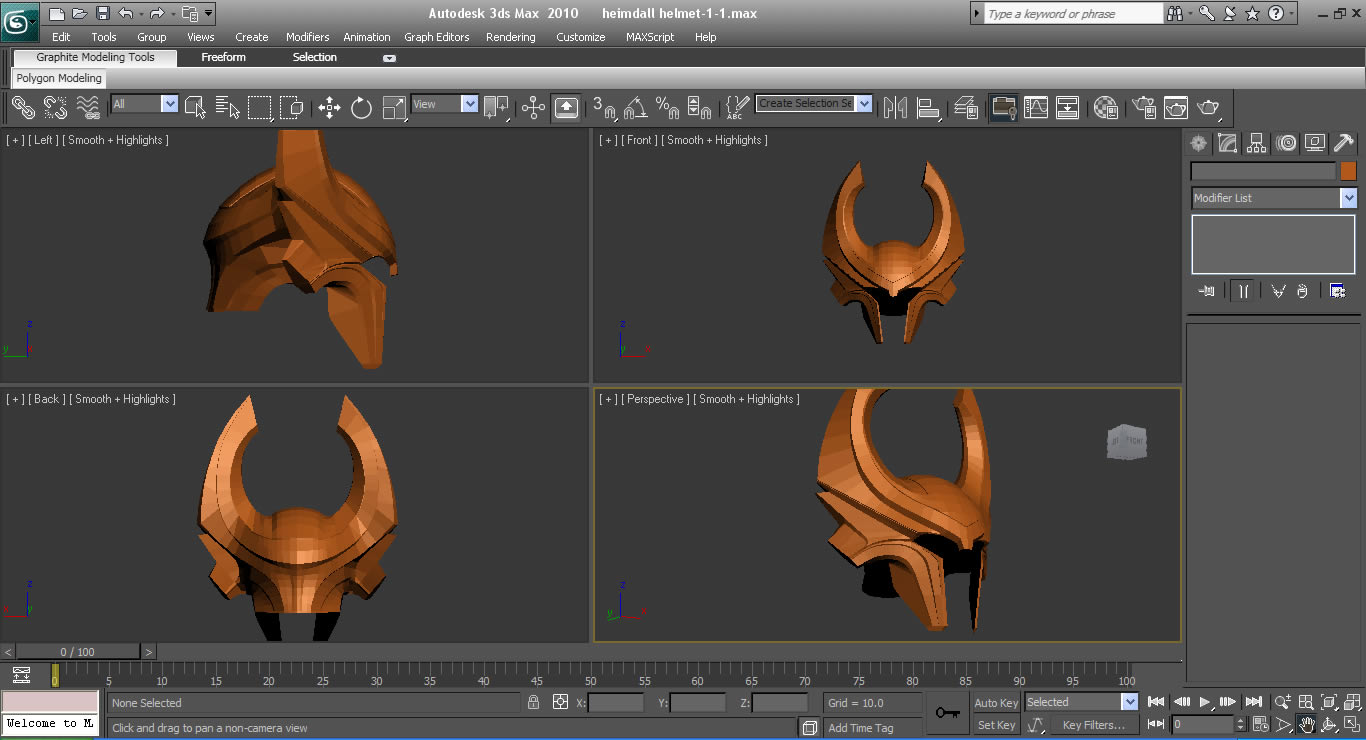Image resolution: width=1366 pixels, height=740 pixels.
Task: Open the Modifiers menu
Action: coord(307,37)
